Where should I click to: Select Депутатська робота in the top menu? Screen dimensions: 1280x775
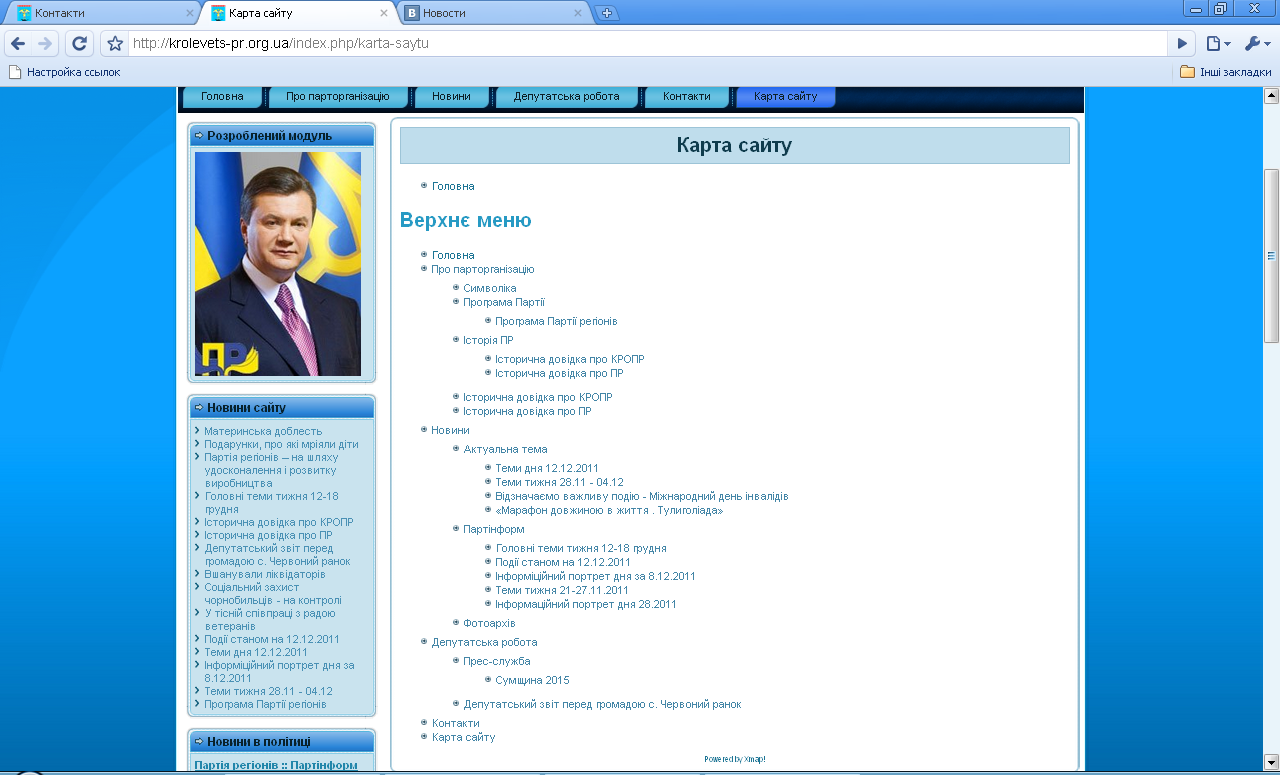[566, 97]
